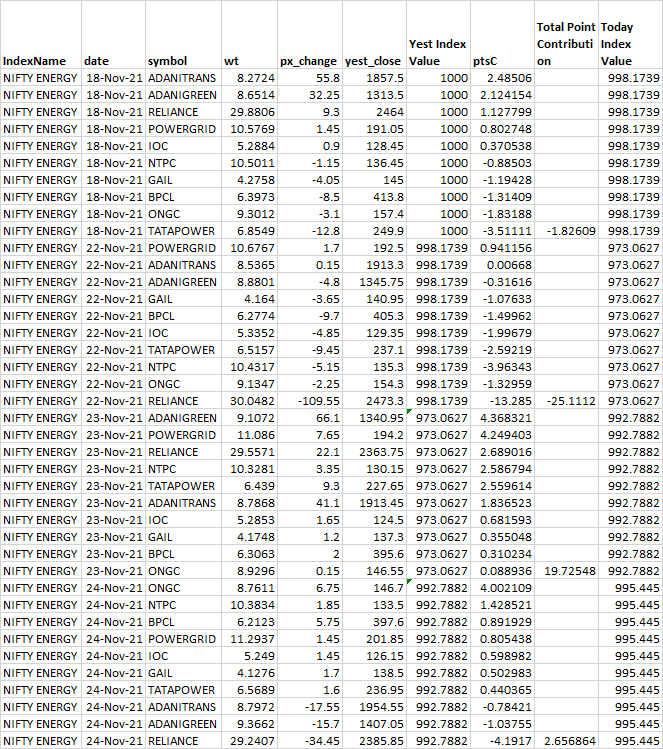Image resolution: width=663 pixels, height=749 pixels.
Task: Click px_change value -34.45
Action: (x=322, y=741)
